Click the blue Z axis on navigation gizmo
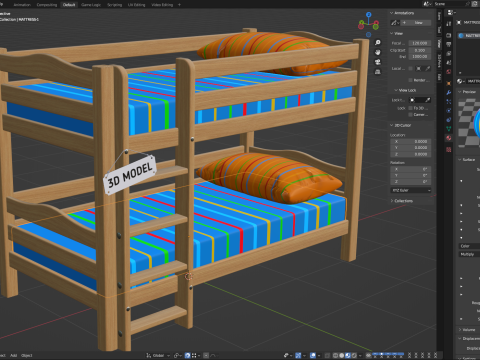The image size is (480, 360). [369, 15]
